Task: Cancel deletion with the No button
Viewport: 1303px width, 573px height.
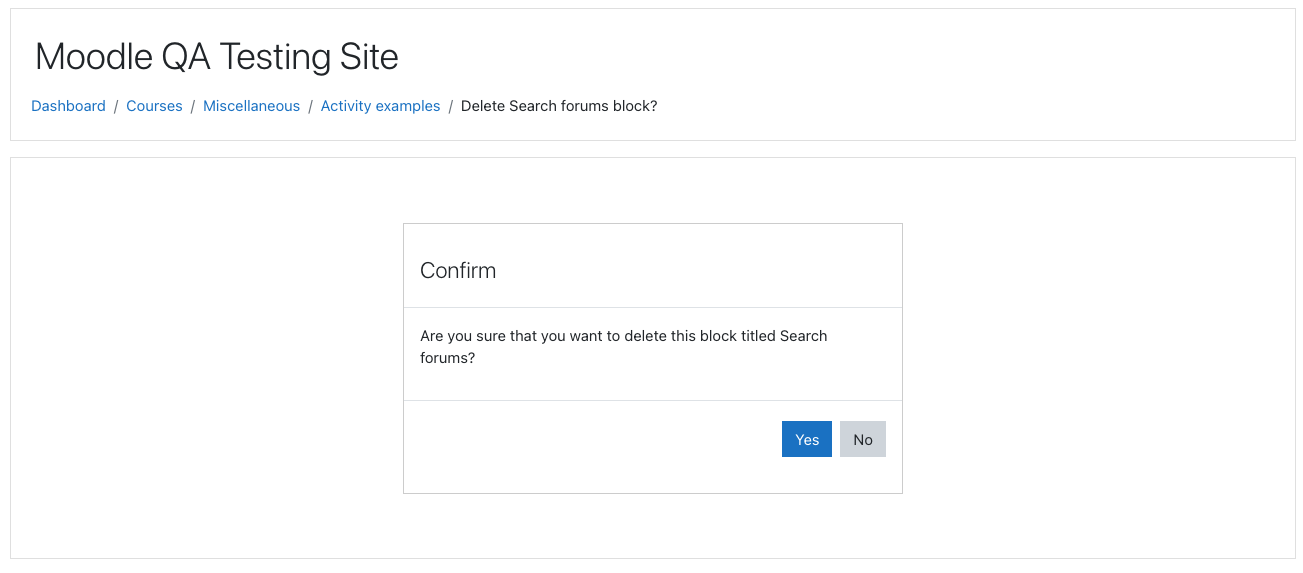Action: point(863,439)
